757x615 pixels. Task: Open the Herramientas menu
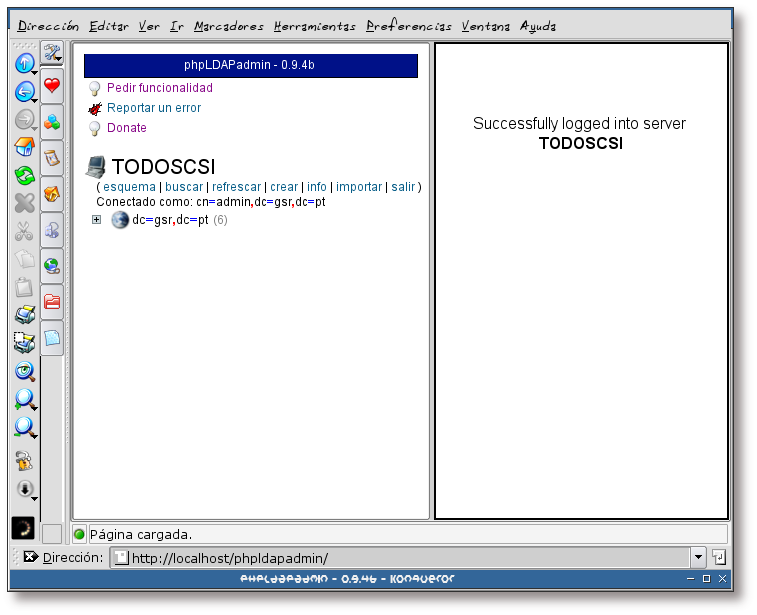click(x=315, y=26)
